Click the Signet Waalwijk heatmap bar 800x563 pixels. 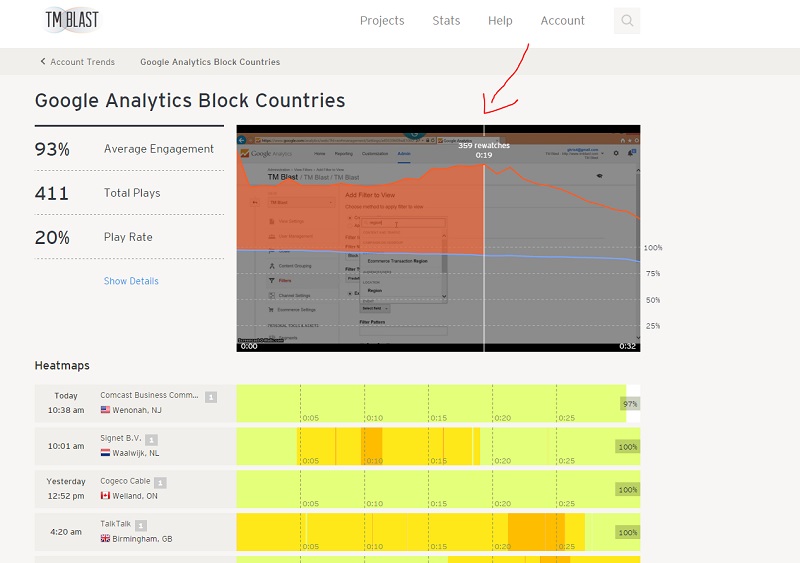[x=438, y=446]
